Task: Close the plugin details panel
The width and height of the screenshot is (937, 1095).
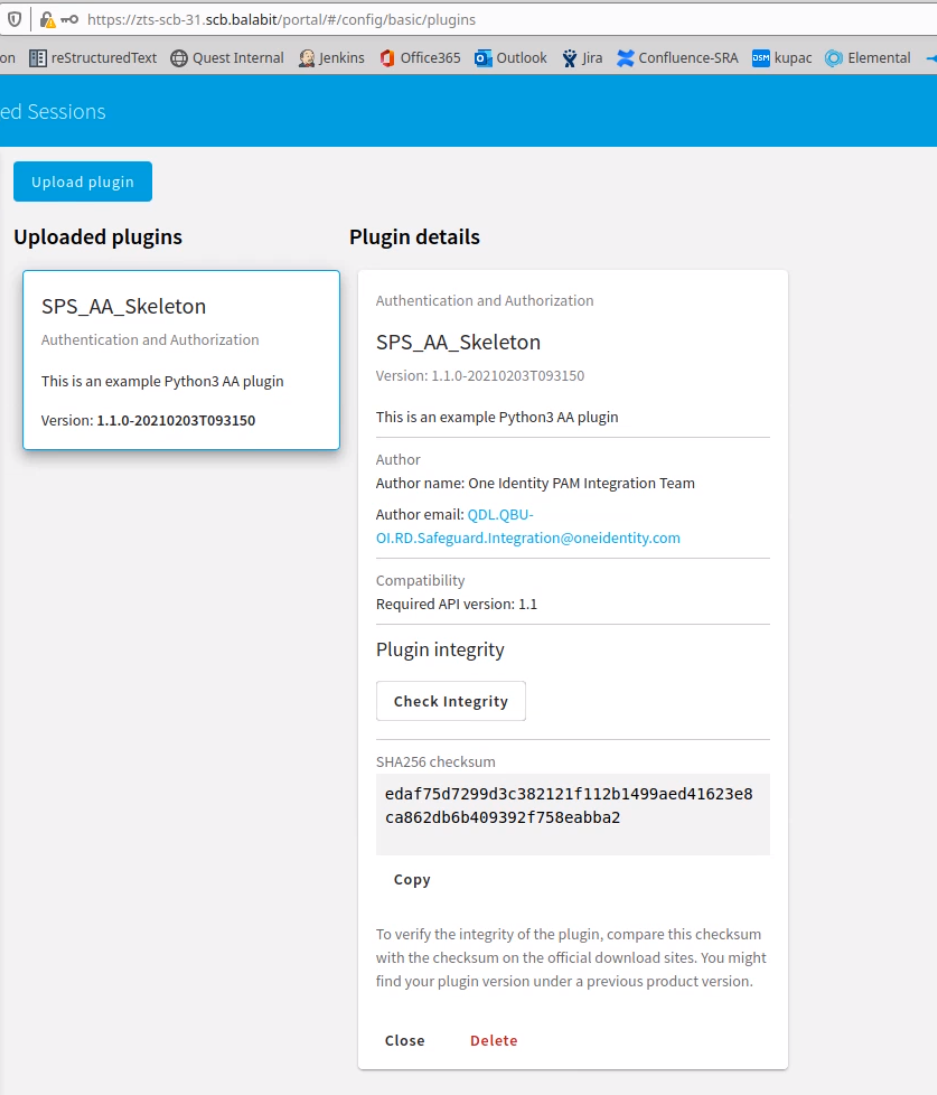Action: (405, 1041)
